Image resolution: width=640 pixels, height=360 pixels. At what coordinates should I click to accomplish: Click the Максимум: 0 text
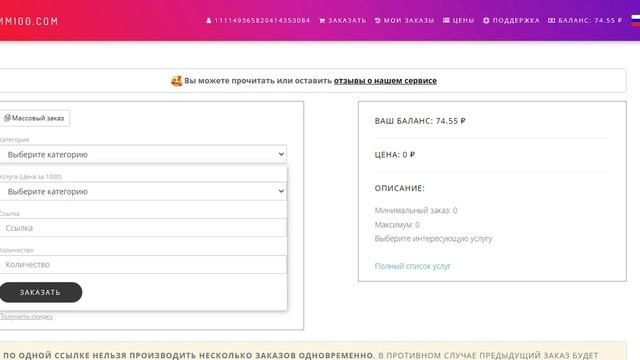click(x=397, y=225)
